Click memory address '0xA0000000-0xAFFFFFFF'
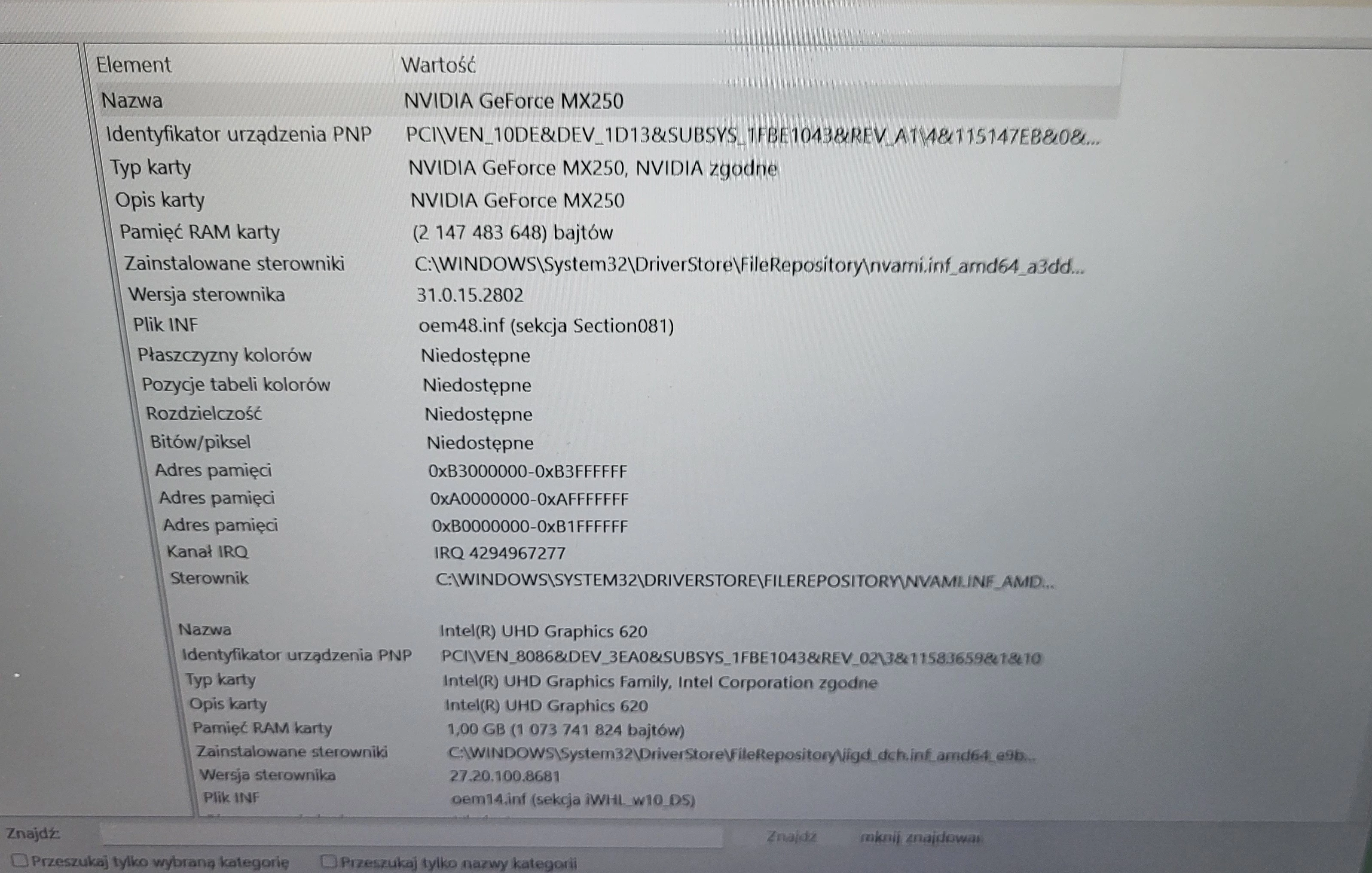Viewport: 1372px width, 873px height. tap(529, 499)
